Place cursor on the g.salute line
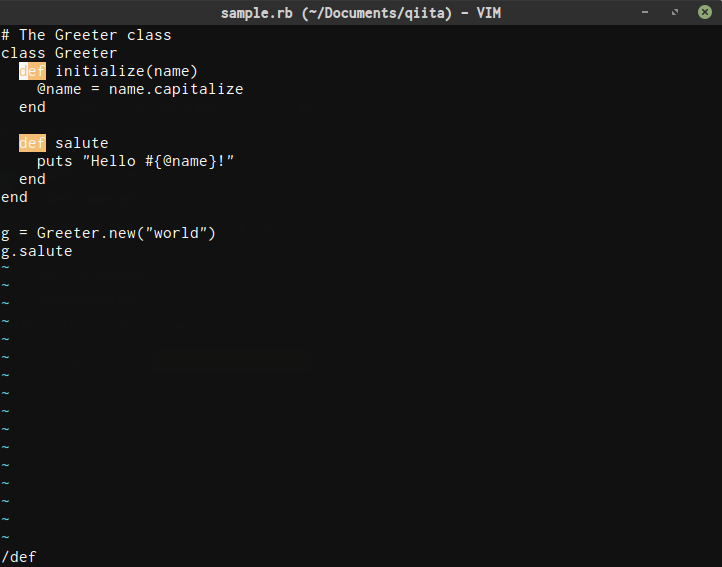Screen dimensions: 722x567 pos(37,251)
